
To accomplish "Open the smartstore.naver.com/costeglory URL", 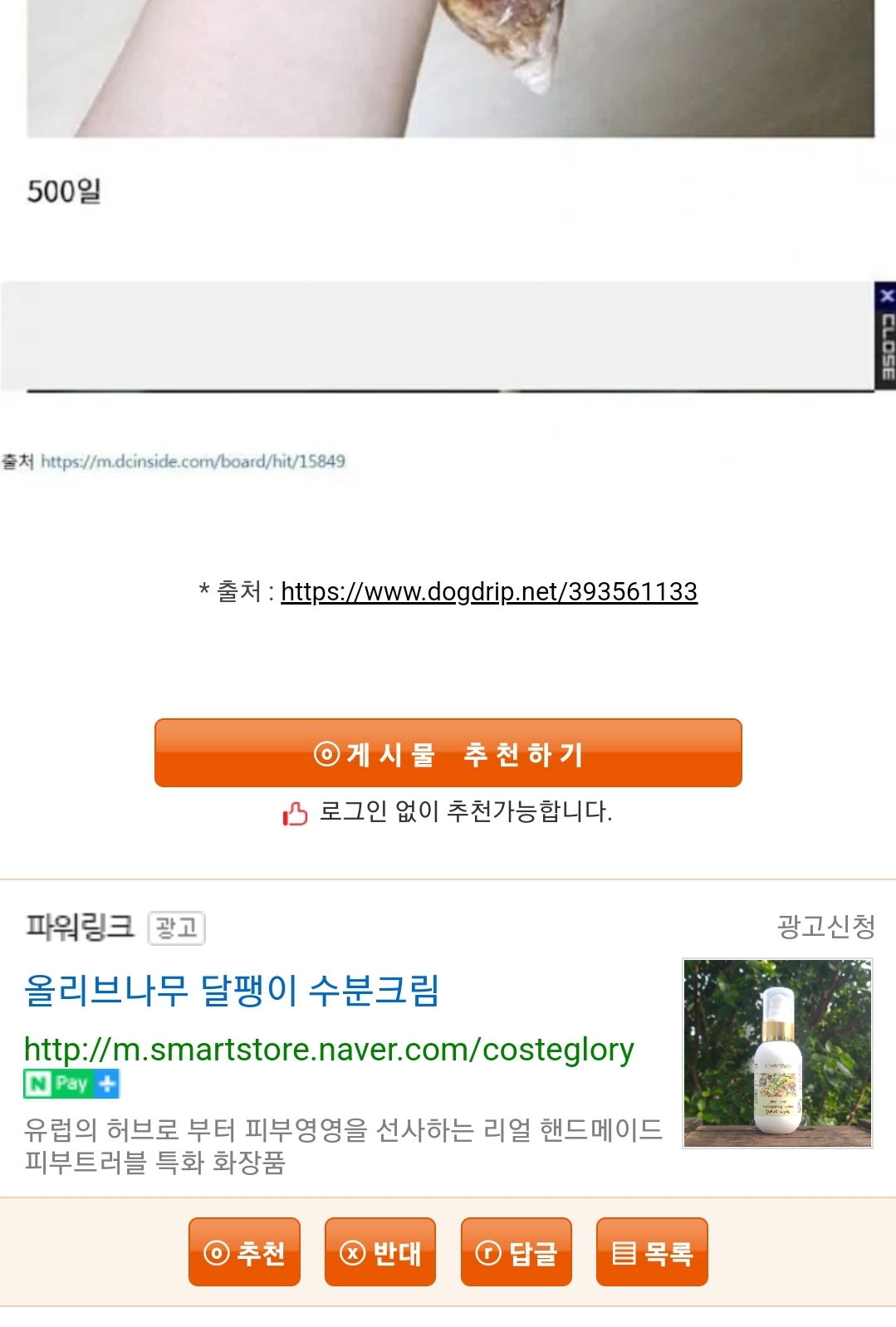I will pyautogui.click(x=329, y=1050).
